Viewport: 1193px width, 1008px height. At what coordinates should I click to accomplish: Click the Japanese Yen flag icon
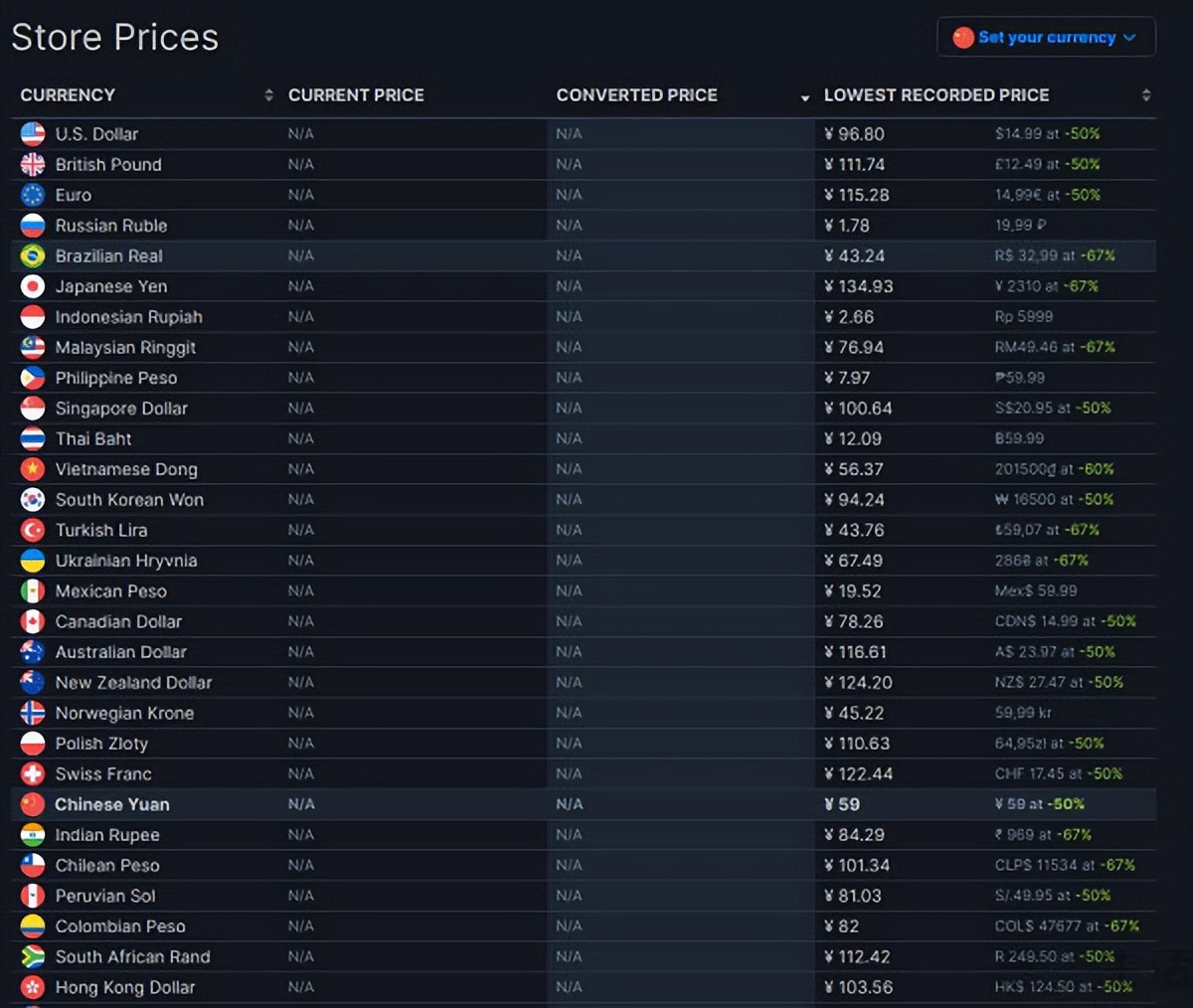[x=33, y=286]
